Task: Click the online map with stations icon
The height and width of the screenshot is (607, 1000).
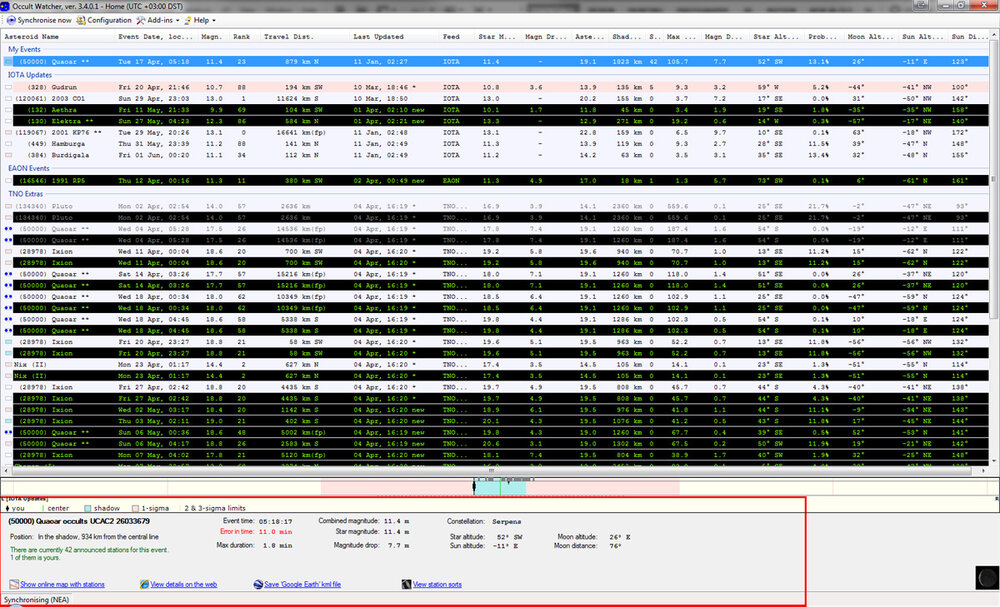Action: tap(13, 584)
